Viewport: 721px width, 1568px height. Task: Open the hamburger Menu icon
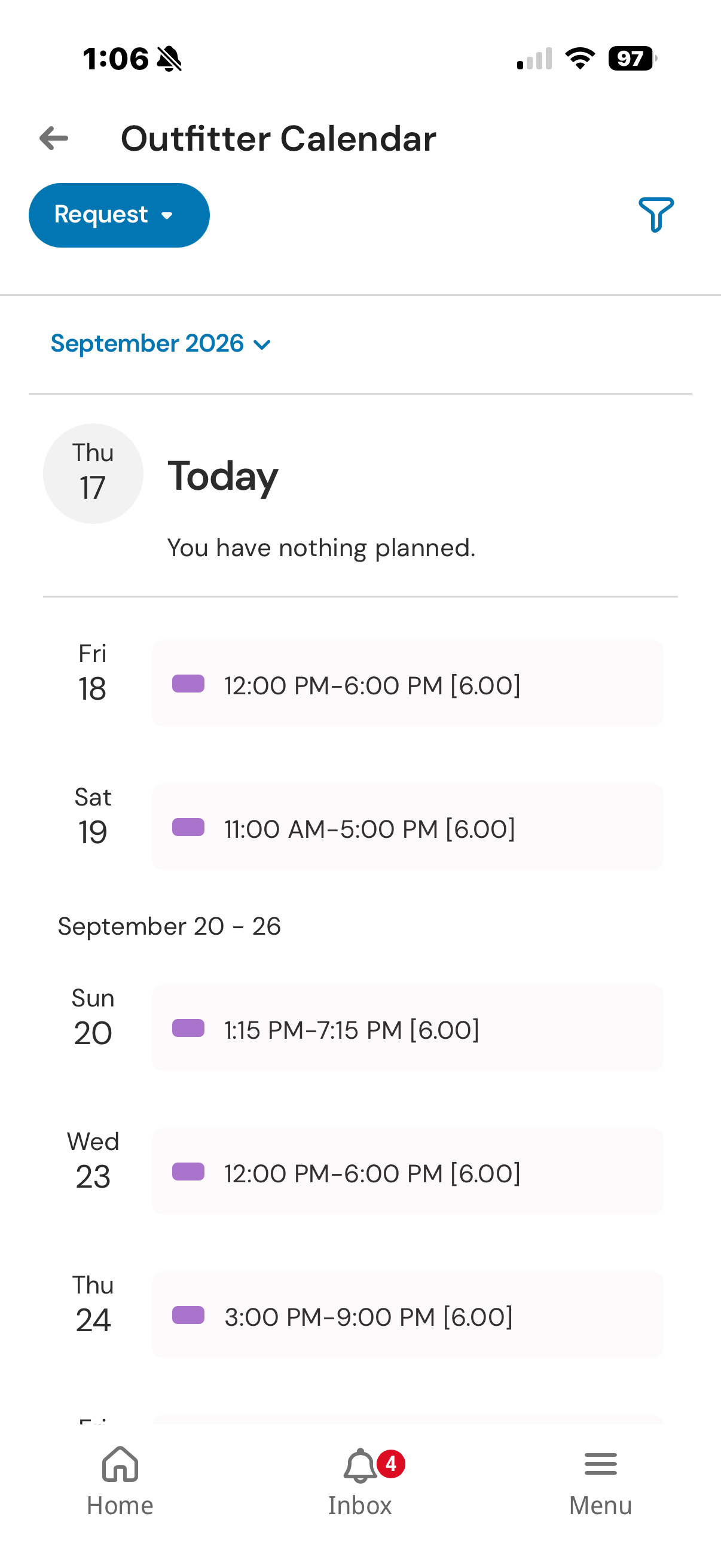pos(600,1464)
